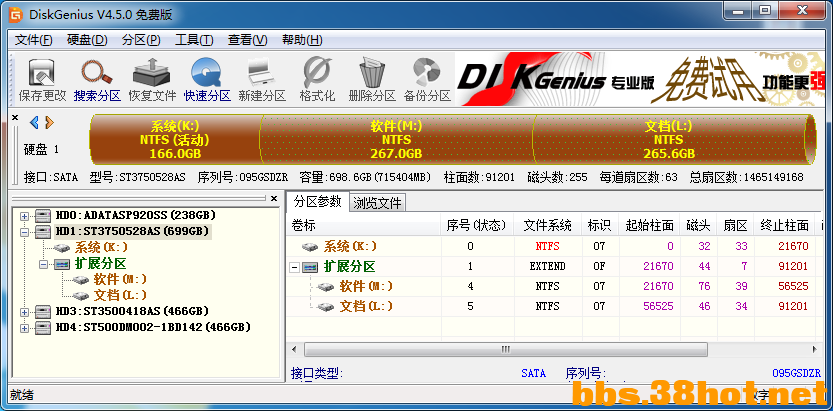Expand the HD4 ST500DM002-1BD142 tree node
The image size is (833, 411).
(x=24, y=328)
